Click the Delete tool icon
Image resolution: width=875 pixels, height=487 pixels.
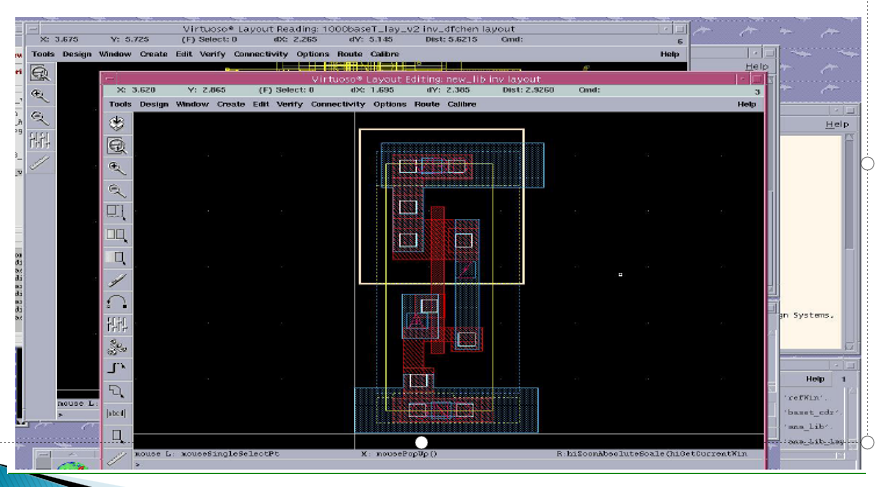pos(117,279)
